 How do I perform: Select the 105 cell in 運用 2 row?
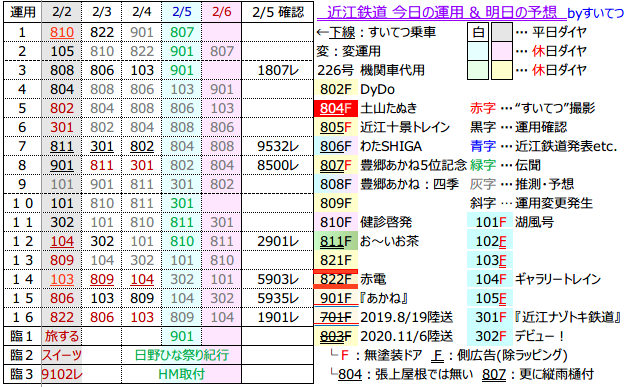[62, 51]
